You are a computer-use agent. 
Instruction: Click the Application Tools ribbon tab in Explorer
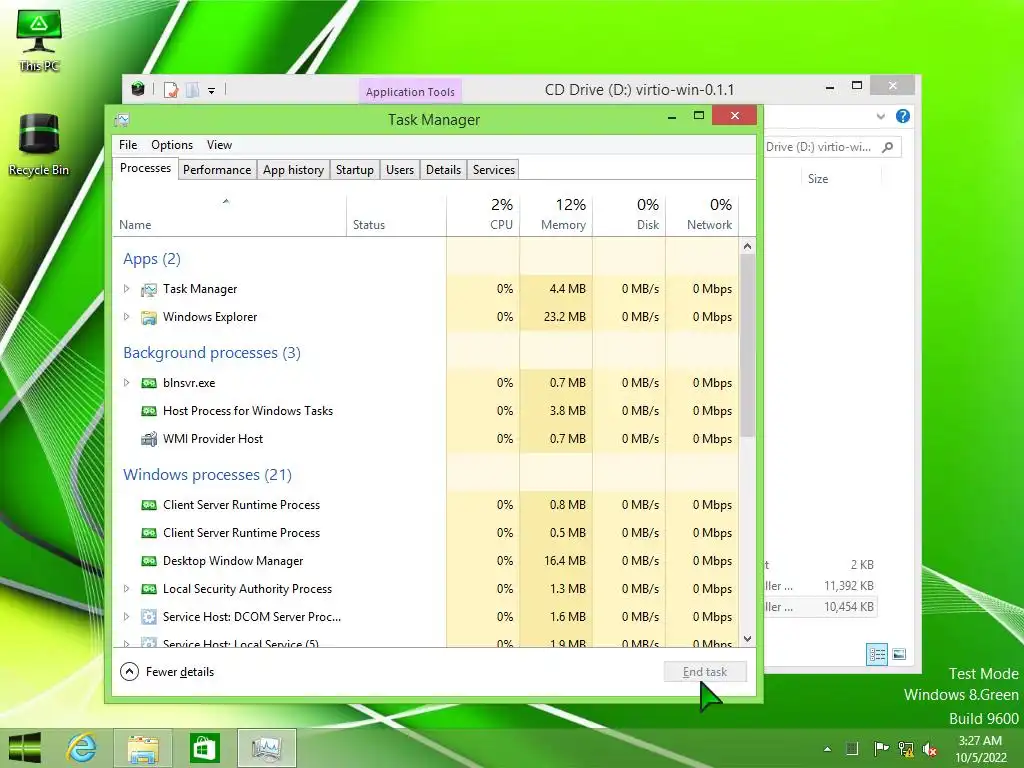(410, 92)
